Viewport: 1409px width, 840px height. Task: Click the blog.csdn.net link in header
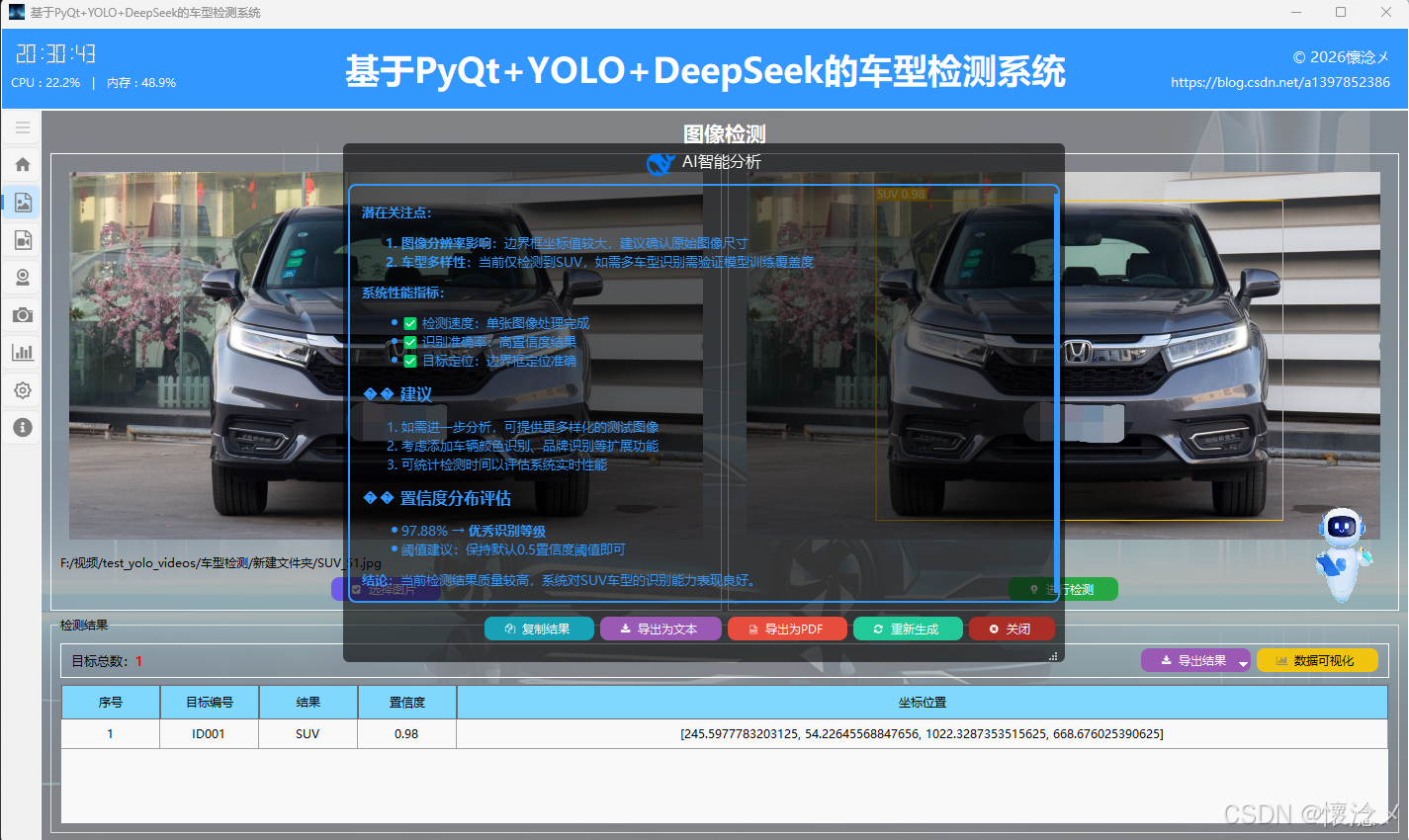point(1280,82)
